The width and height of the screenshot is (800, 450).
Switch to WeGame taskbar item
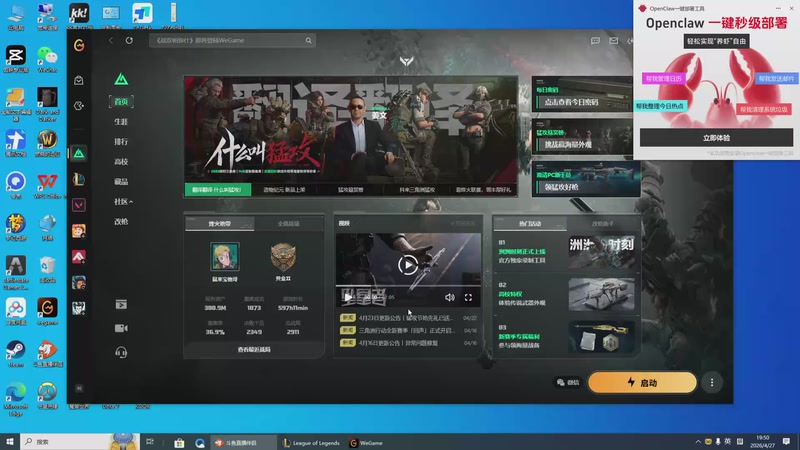[x=366, y=443]
